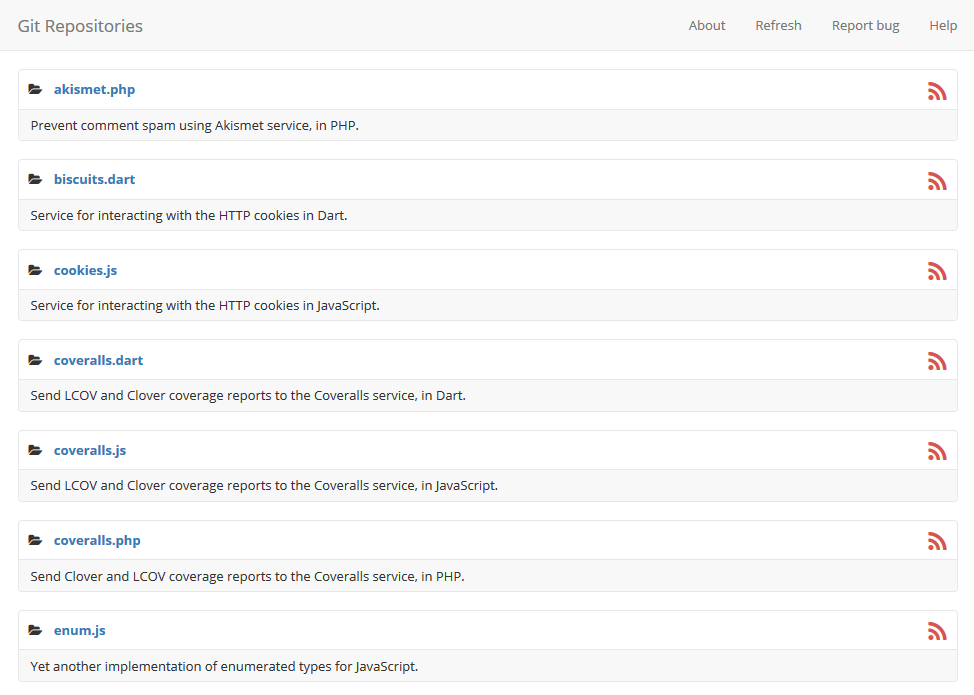This screenshot has width=974, height=695.
Task: Click the folder icon next to coveralls.dart
Action: click(36, 359)
